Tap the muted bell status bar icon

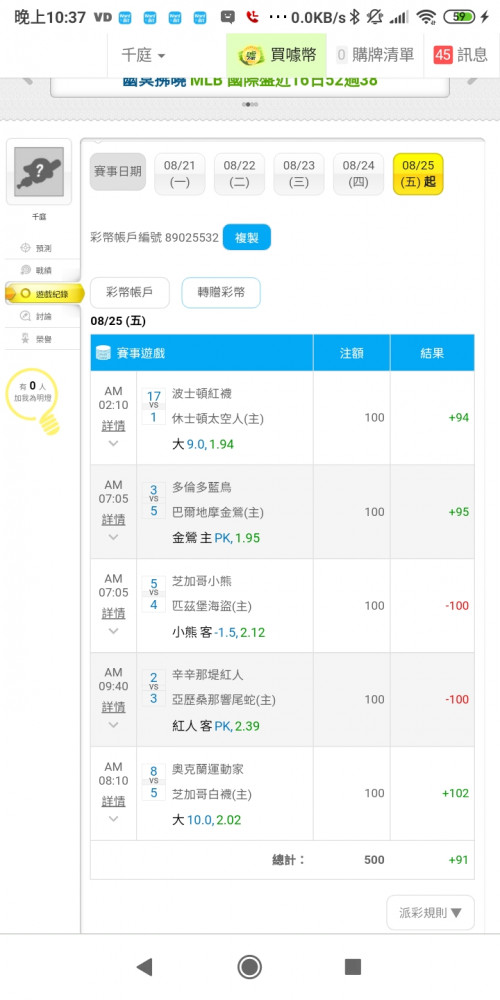374,17
